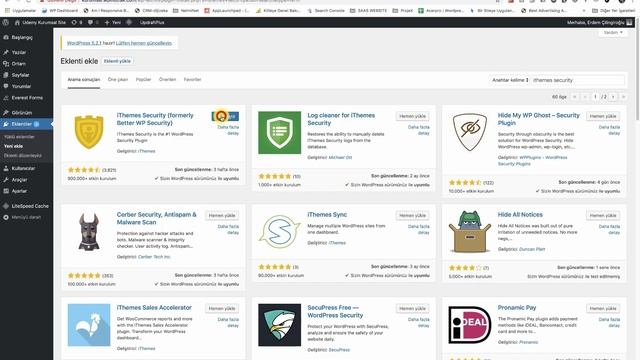Install SecuPress Free plugin
The width and height of the screenshot is (640, 360).
(x=412, y=309)
